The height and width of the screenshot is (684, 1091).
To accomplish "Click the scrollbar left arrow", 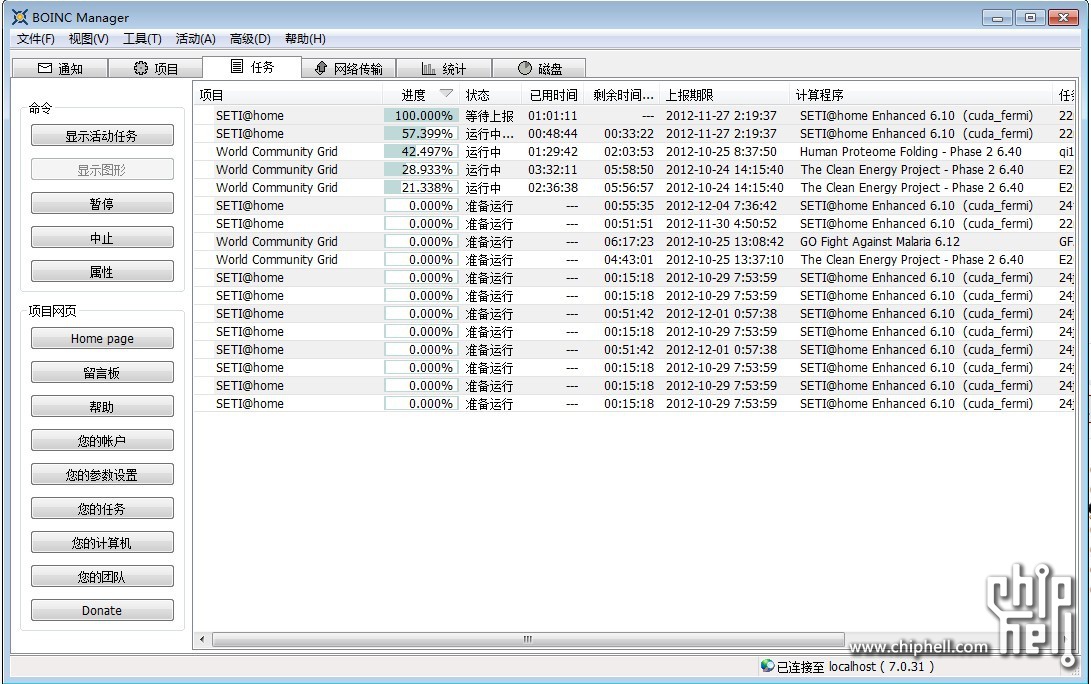I will coord(202,639).
